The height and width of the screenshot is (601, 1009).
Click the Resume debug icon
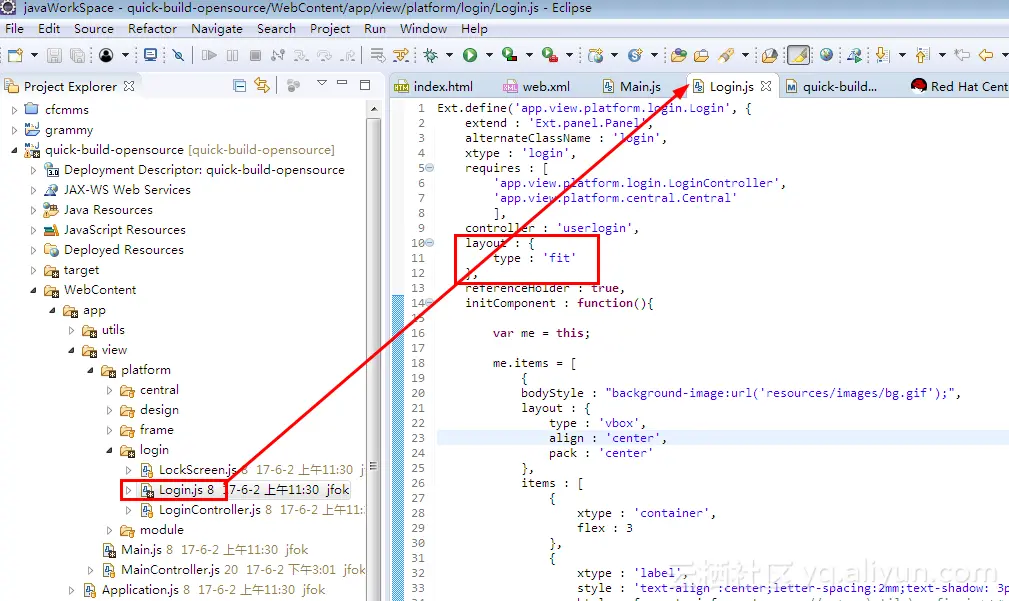coord(209,55)
